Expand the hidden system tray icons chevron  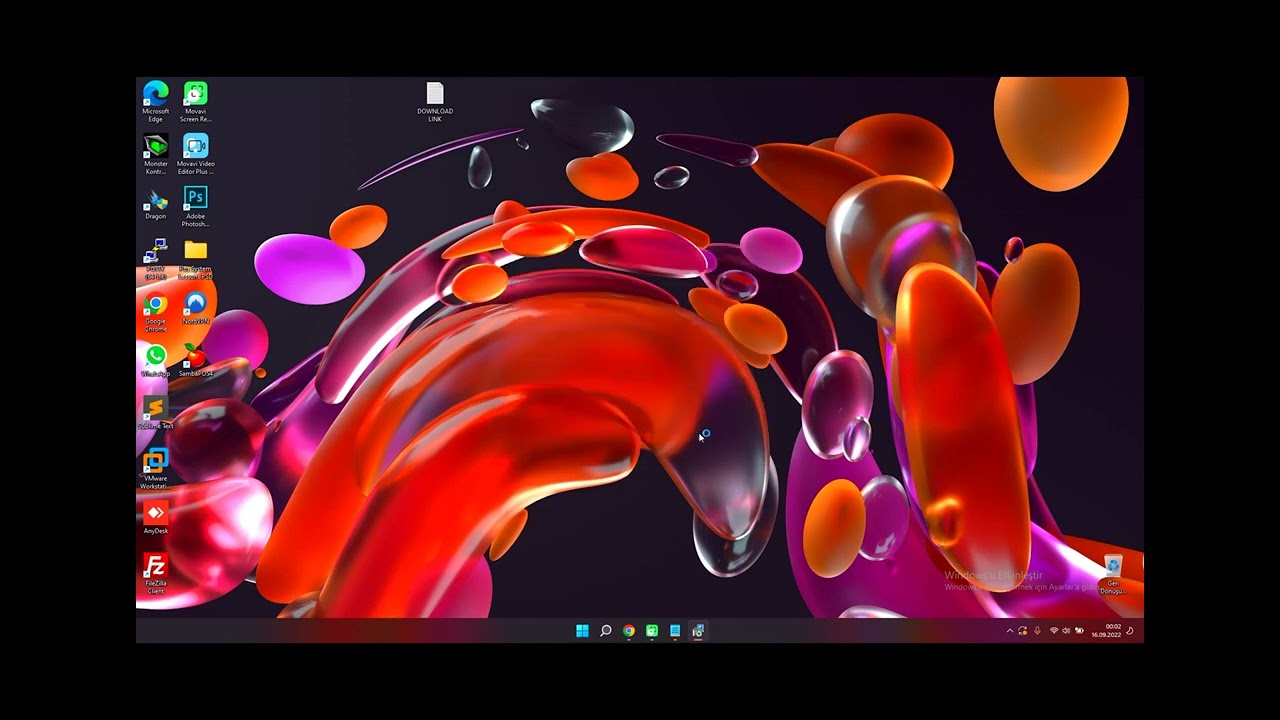[1009, 631]
